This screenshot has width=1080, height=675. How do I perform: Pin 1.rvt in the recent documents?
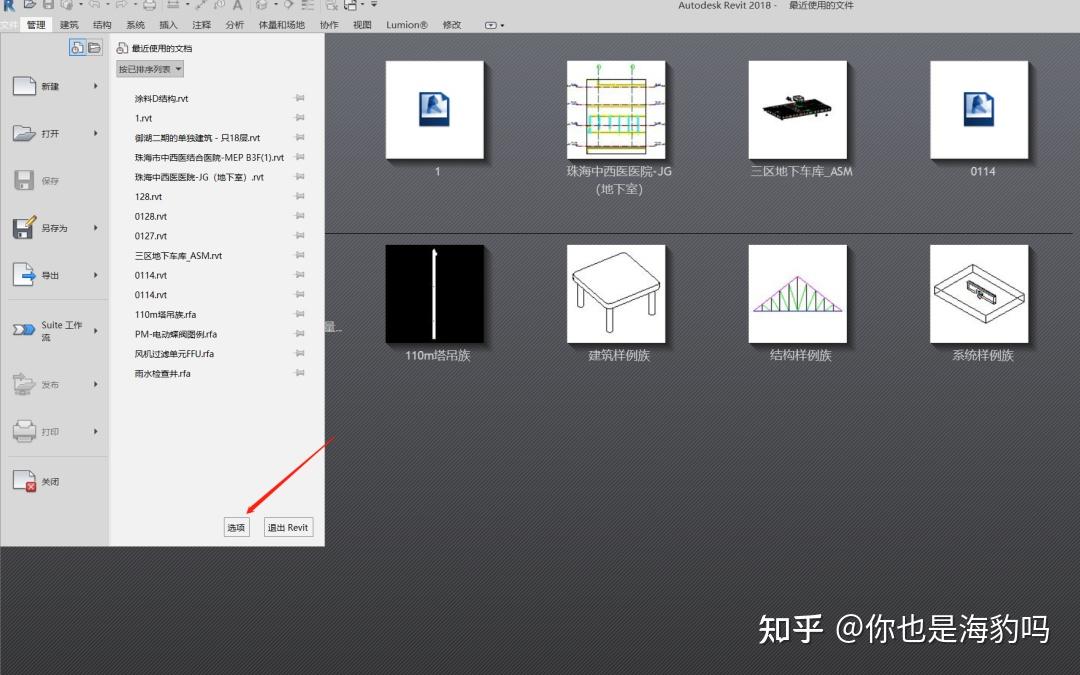300,118
